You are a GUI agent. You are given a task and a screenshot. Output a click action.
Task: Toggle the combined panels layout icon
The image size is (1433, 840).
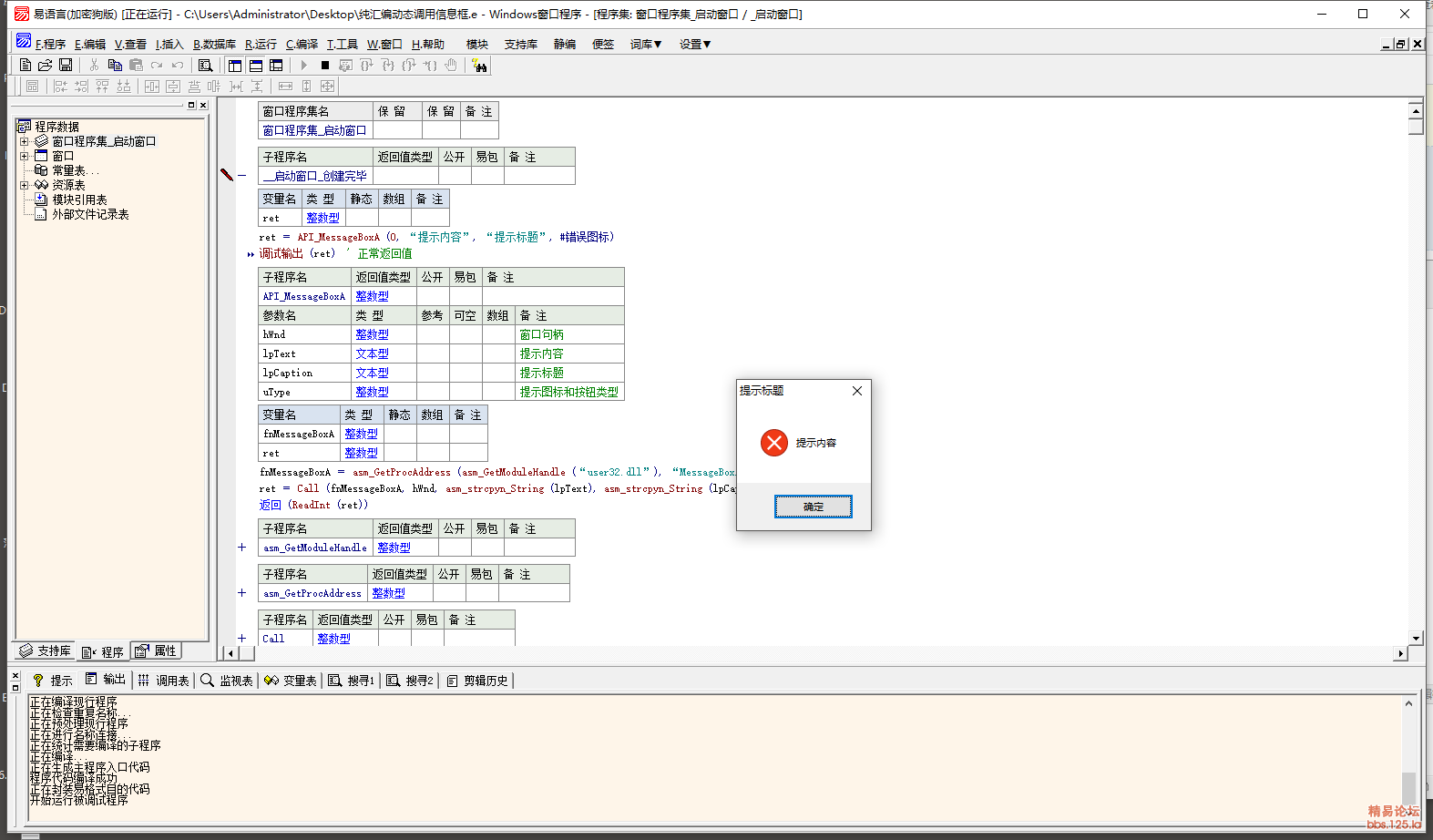click(x=276, y=66)
